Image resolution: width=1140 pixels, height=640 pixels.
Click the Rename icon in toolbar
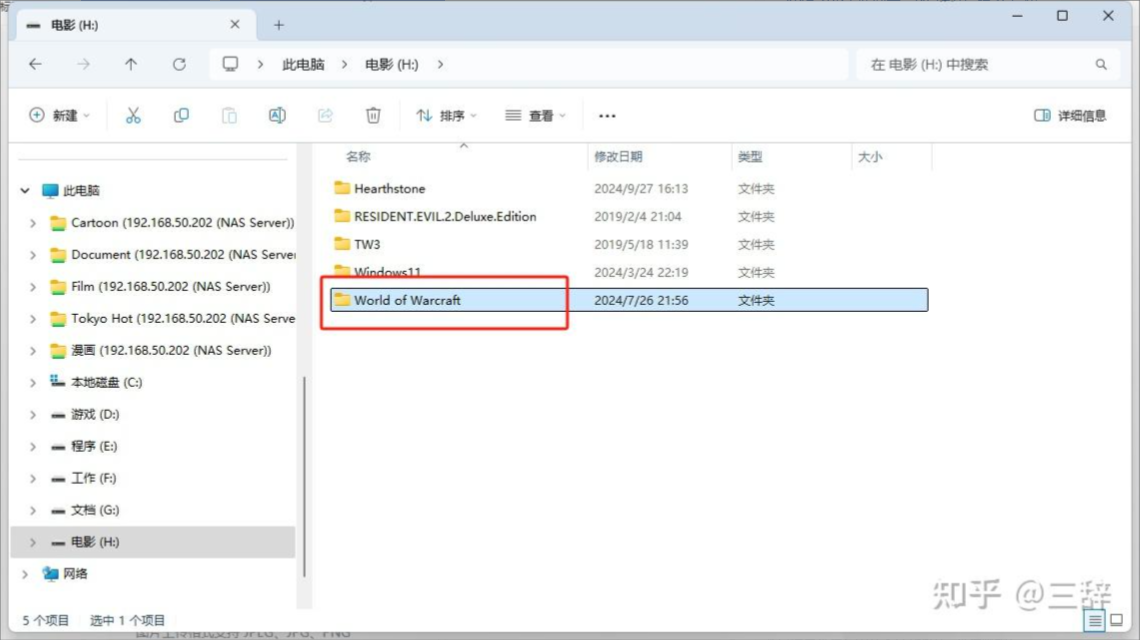point(277,116)
